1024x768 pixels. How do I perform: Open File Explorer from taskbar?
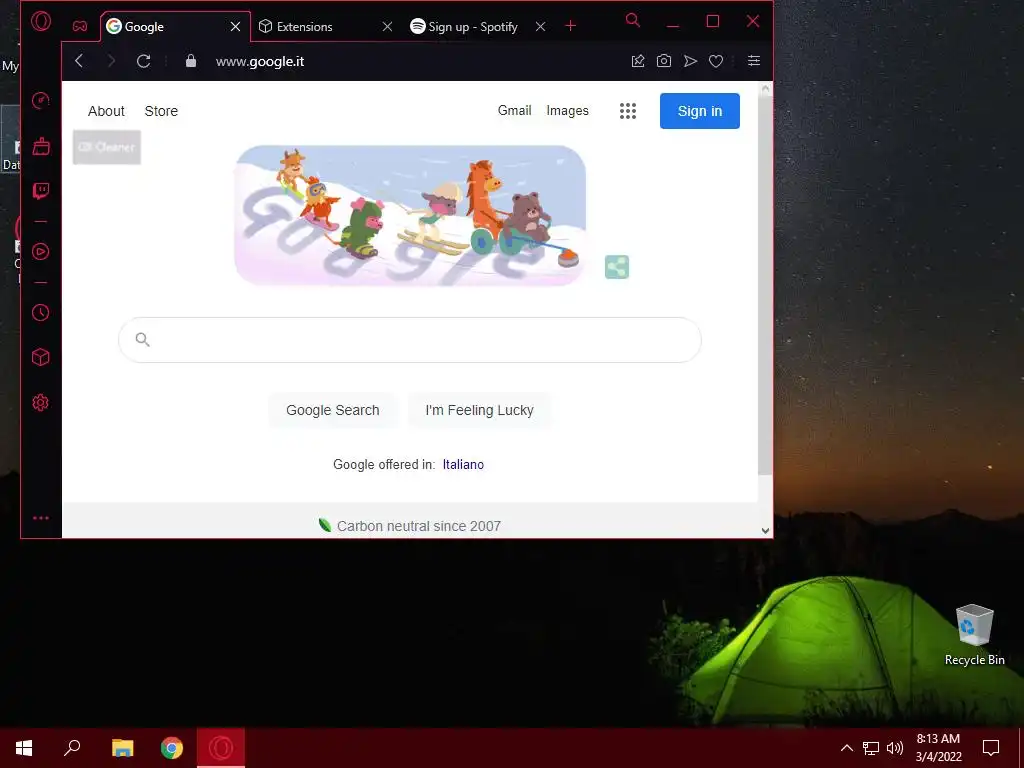(x=122, y=748)
